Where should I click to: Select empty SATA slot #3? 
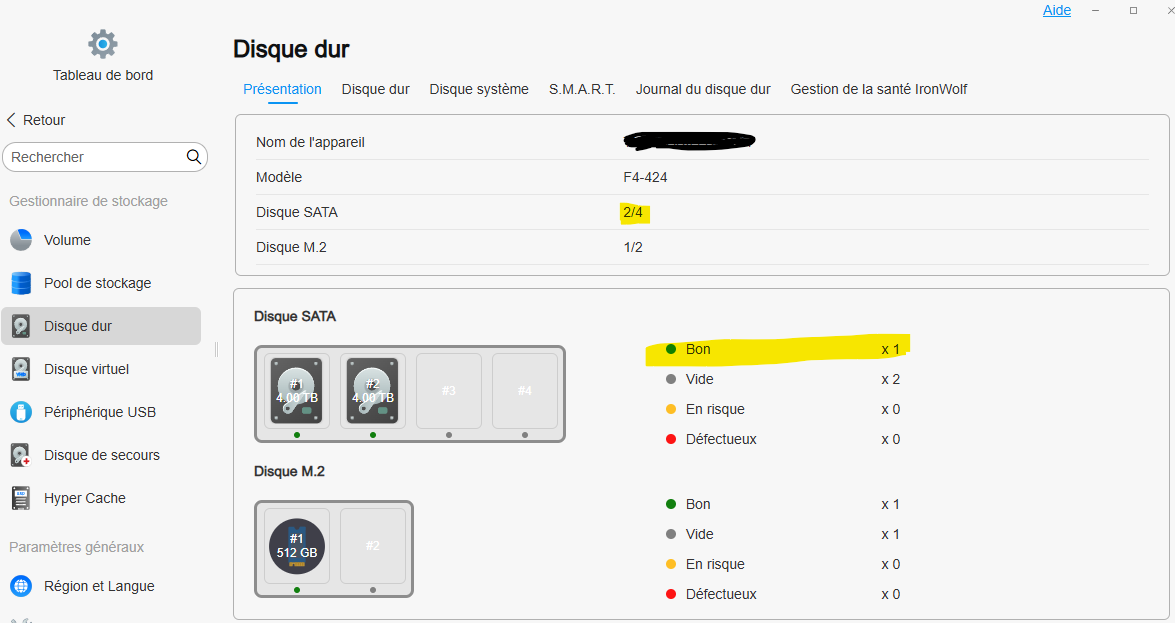[449, 391]
